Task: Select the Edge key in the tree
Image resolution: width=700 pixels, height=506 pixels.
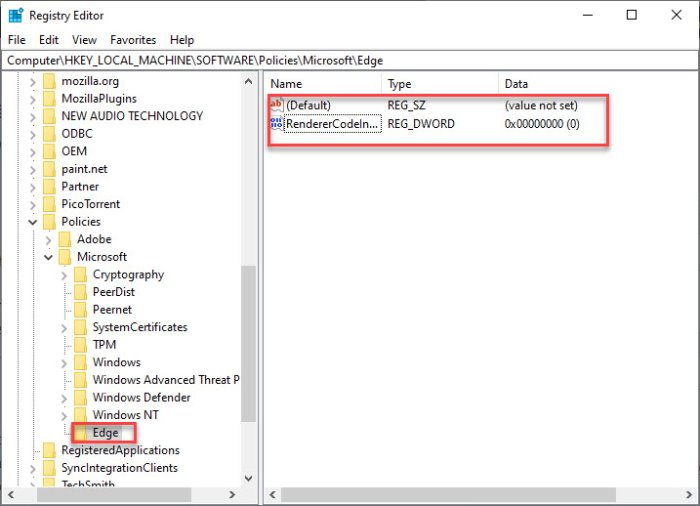Action: point(105,432)
